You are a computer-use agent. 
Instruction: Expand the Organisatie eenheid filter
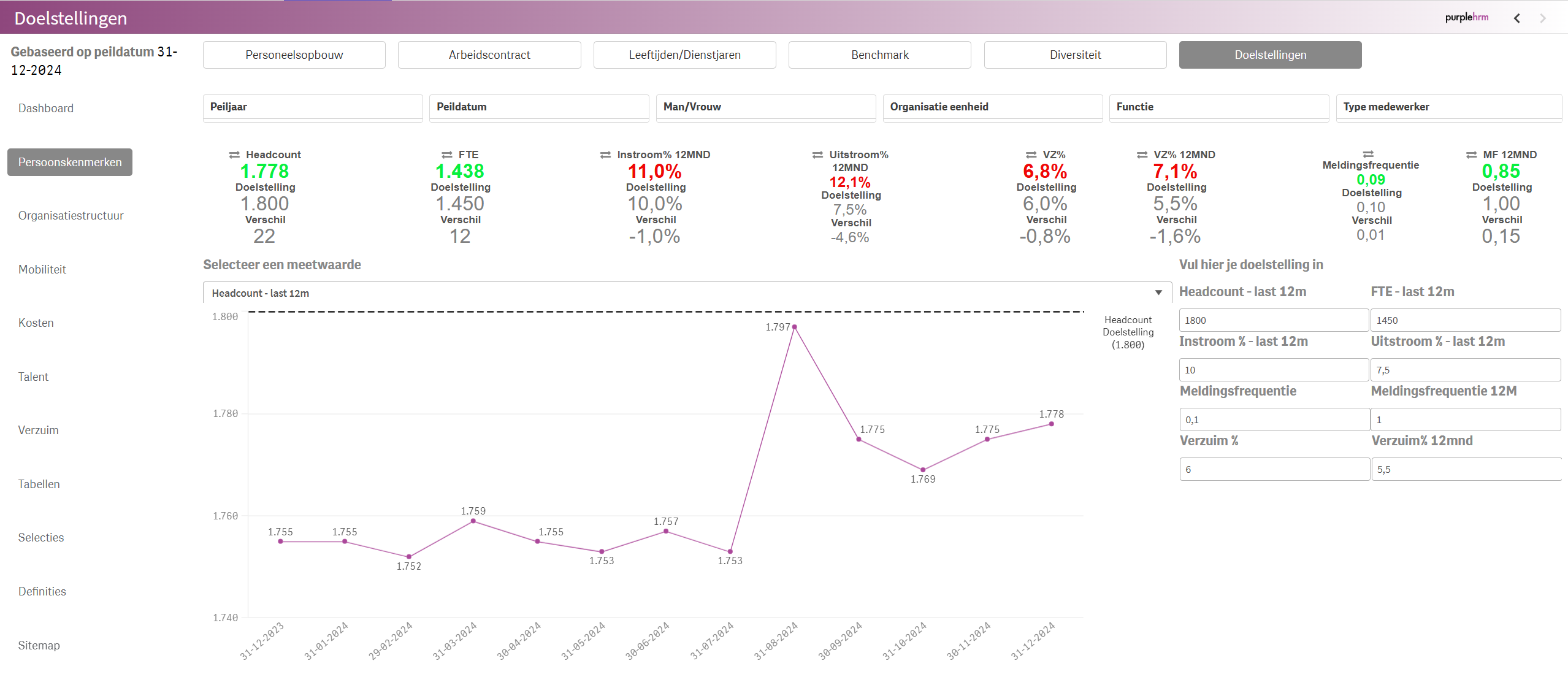point(992,107)
